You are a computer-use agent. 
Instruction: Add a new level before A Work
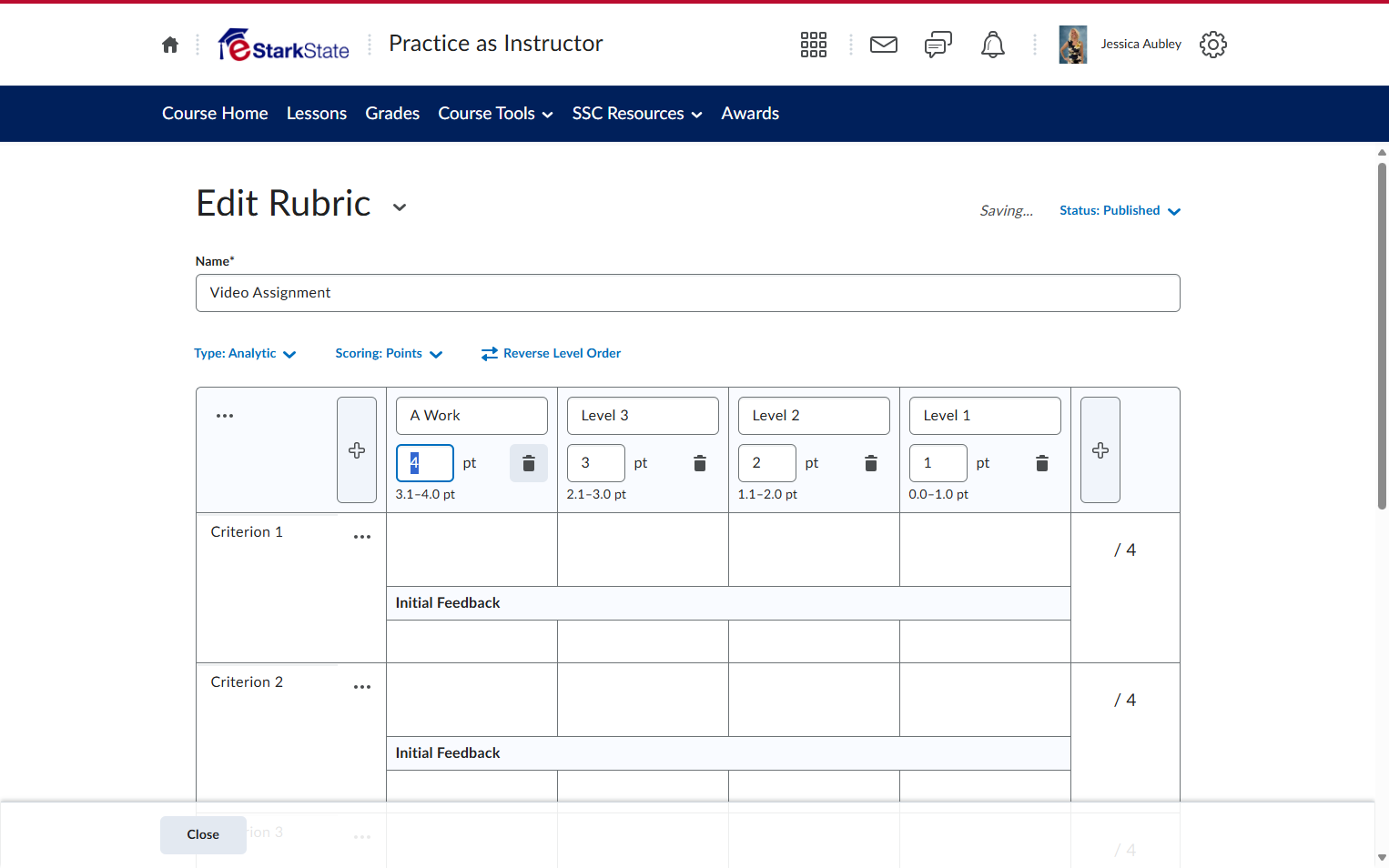(357, 450)
